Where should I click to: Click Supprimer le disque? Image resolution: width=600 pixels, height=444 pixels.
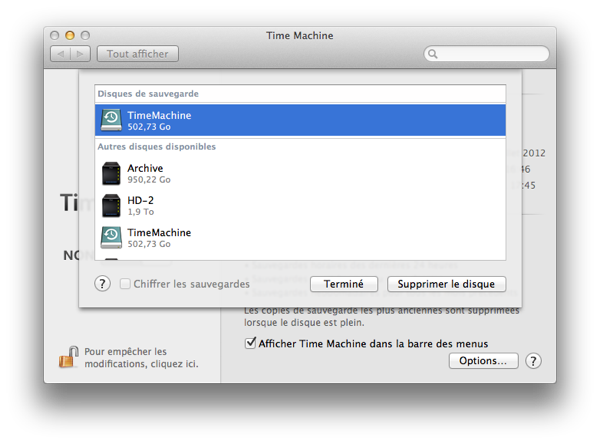446,284
